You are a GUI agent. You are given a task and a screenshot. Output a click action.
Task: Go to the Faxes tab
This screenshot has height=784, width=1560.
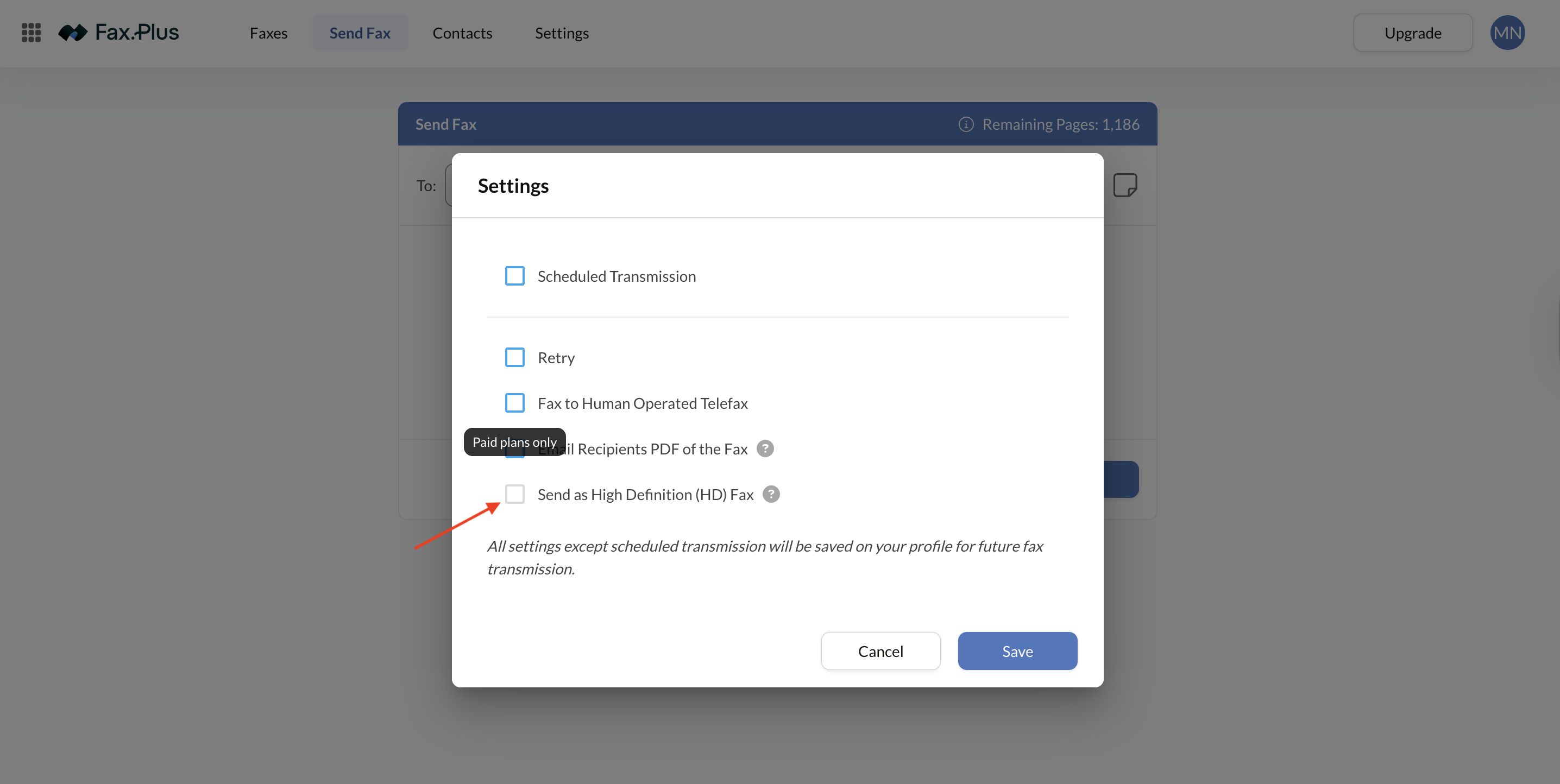point(268,33)
